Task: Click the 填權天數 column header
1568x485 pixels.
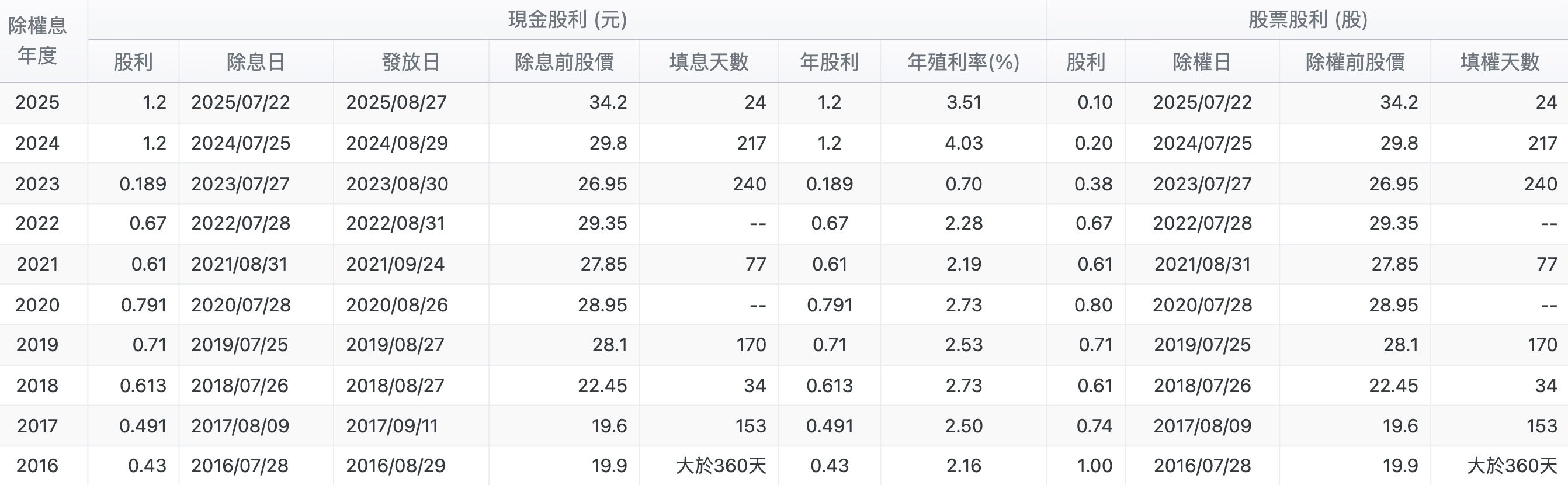Action: coord(1500,61)
